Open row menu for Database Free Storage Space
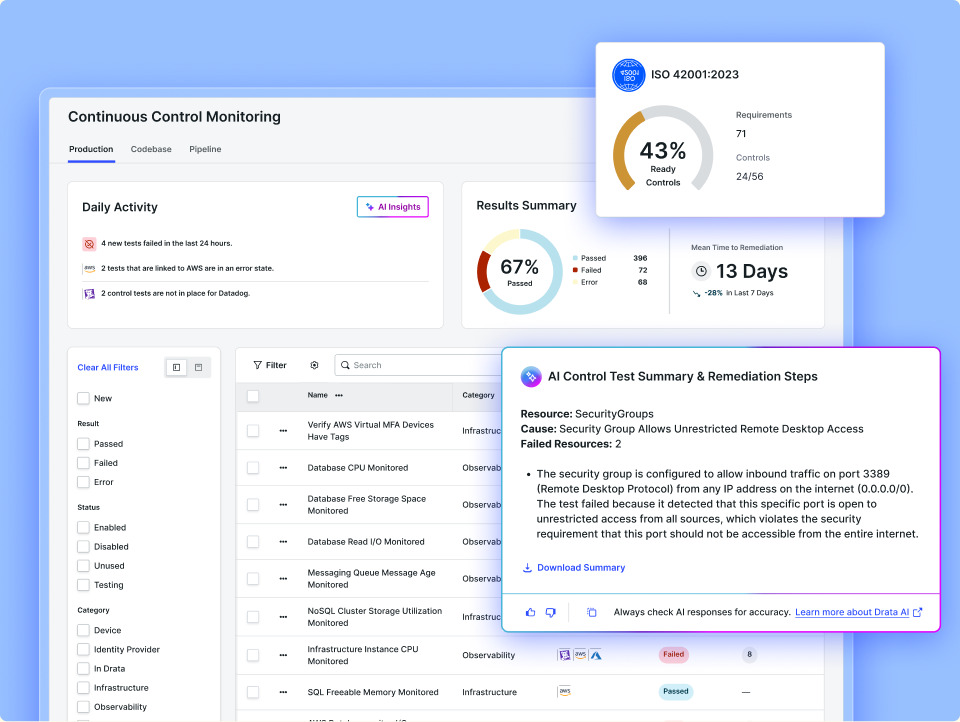 coord(283,505)
